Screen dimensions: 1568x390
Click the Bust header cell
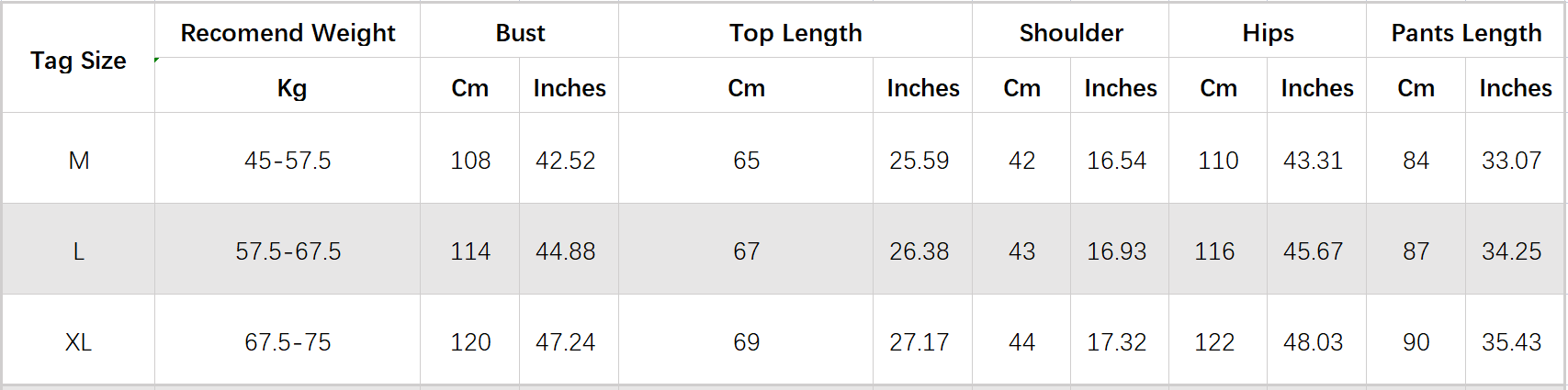[x=520, y=33]
